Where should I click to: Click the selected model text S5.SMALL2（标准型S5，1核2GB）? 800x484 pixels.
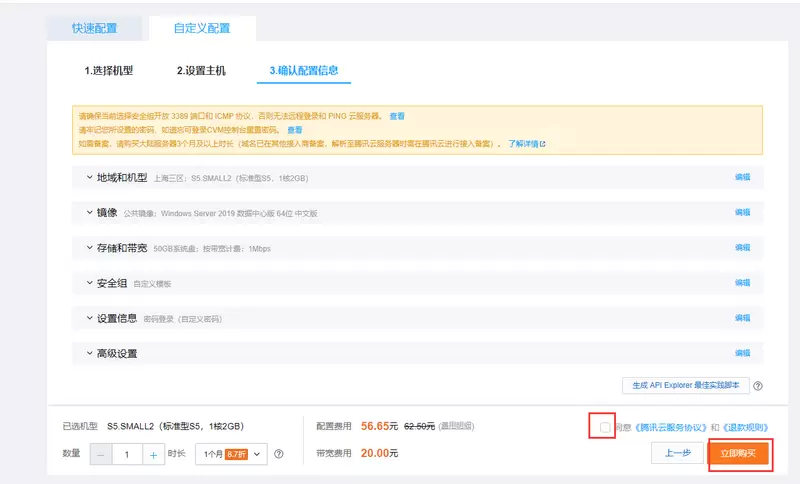(176, 426)
